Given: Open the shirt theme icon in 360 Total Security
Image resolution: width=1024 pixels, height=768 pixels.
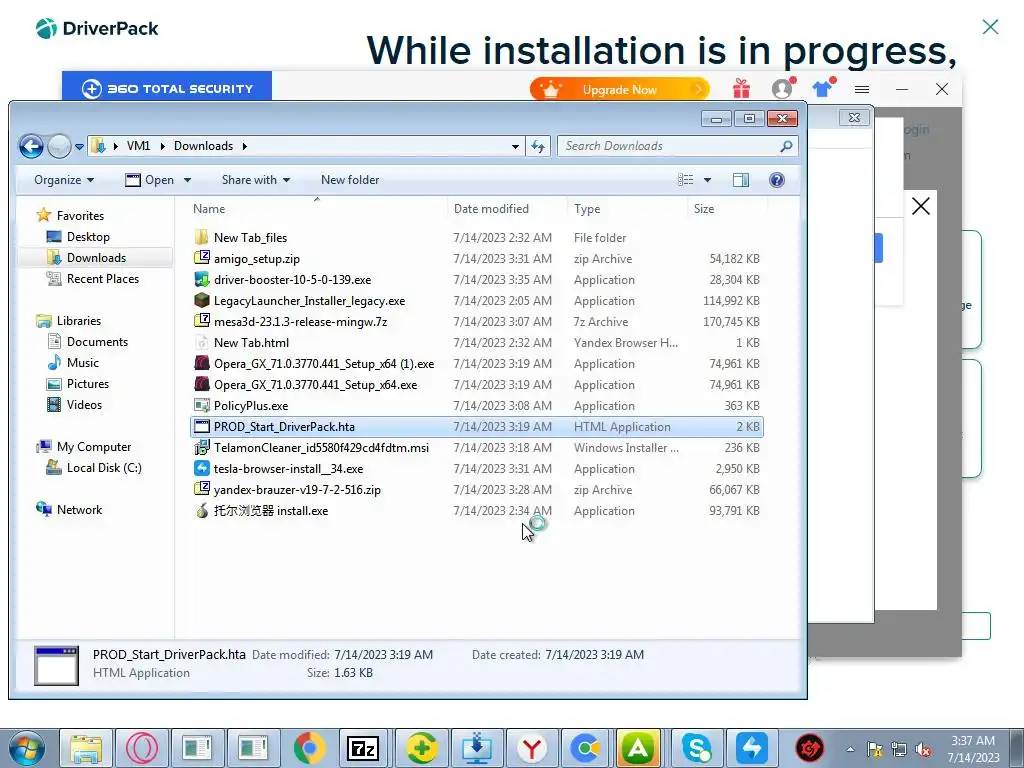Looking at the screenshot, I should click(x=823, y=87).
